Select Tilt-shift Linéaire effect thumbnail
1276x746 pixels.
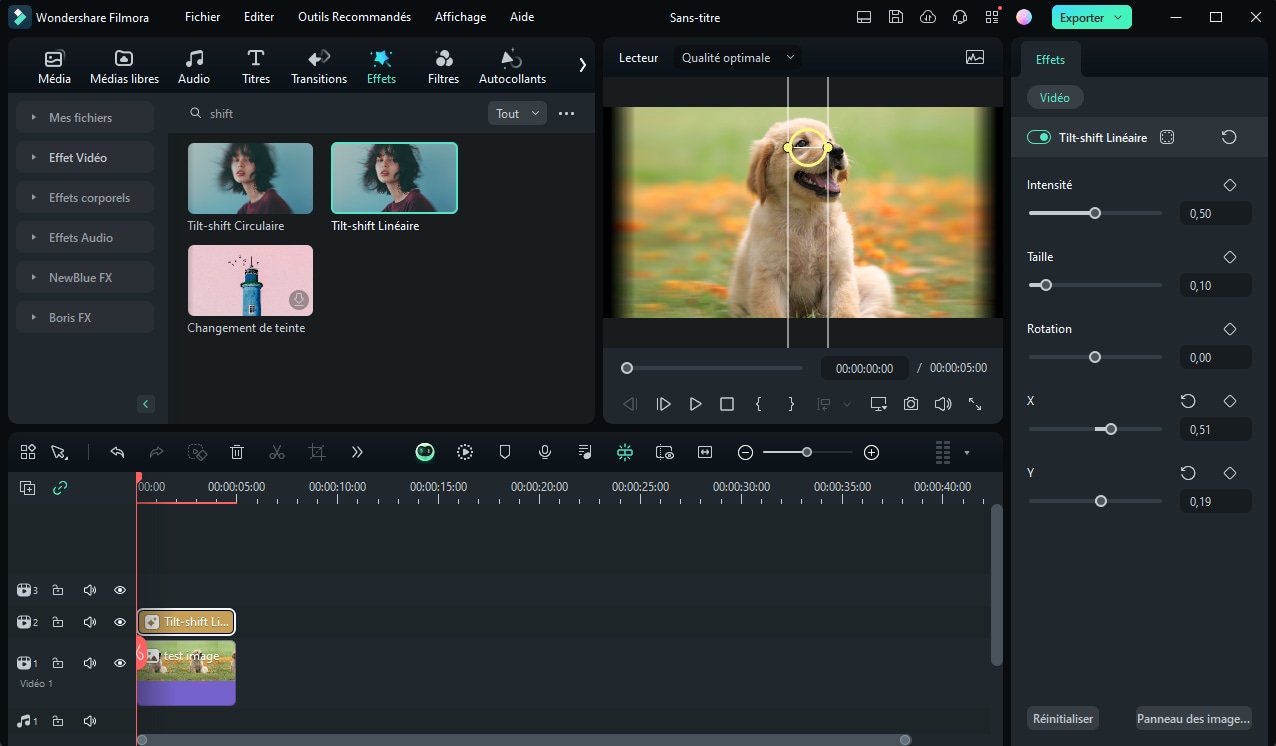394,178
